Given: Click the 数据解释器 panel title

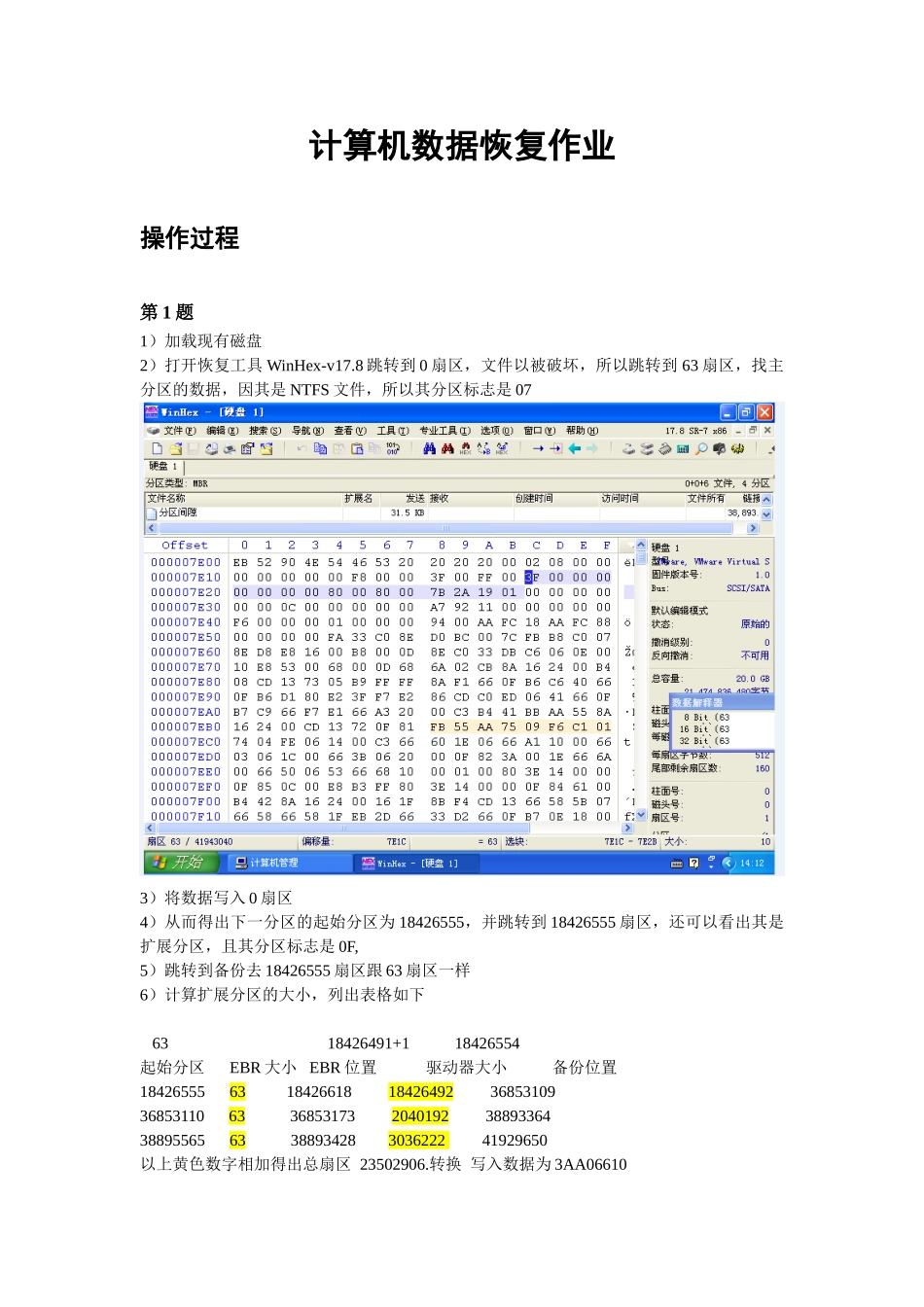Looking at the screenshot, I should [x=698, y=702].
